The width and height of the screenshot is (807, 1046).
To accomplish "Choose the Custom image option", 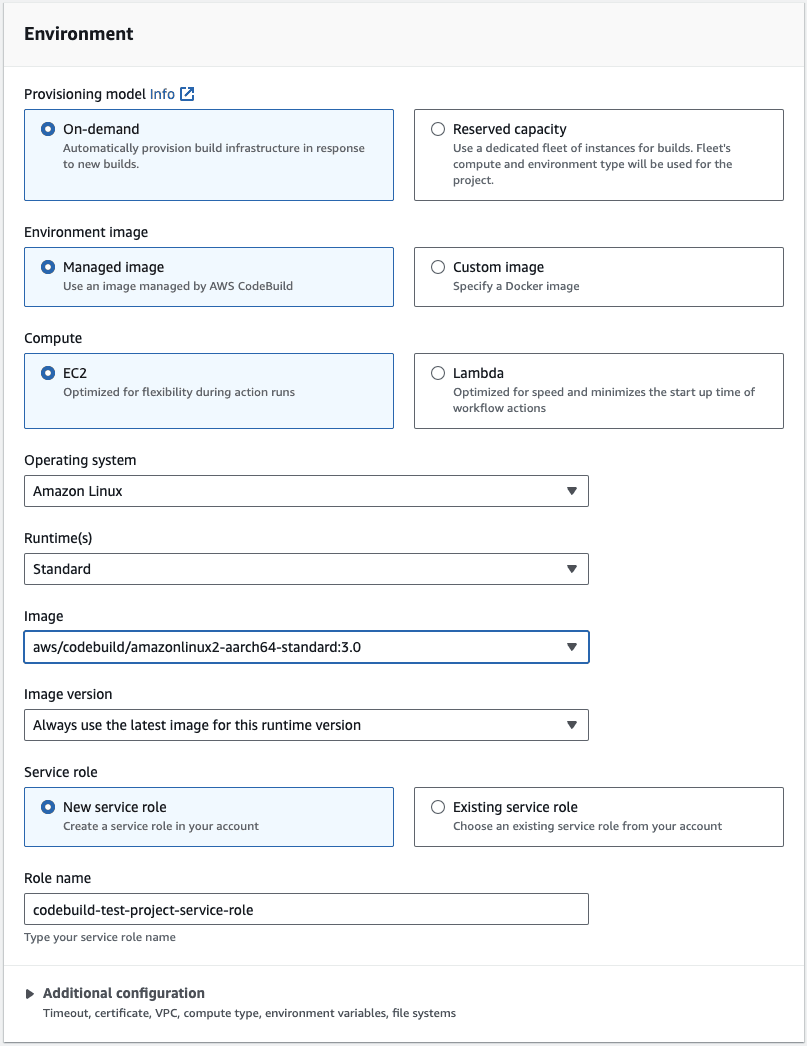I will 438,267.
